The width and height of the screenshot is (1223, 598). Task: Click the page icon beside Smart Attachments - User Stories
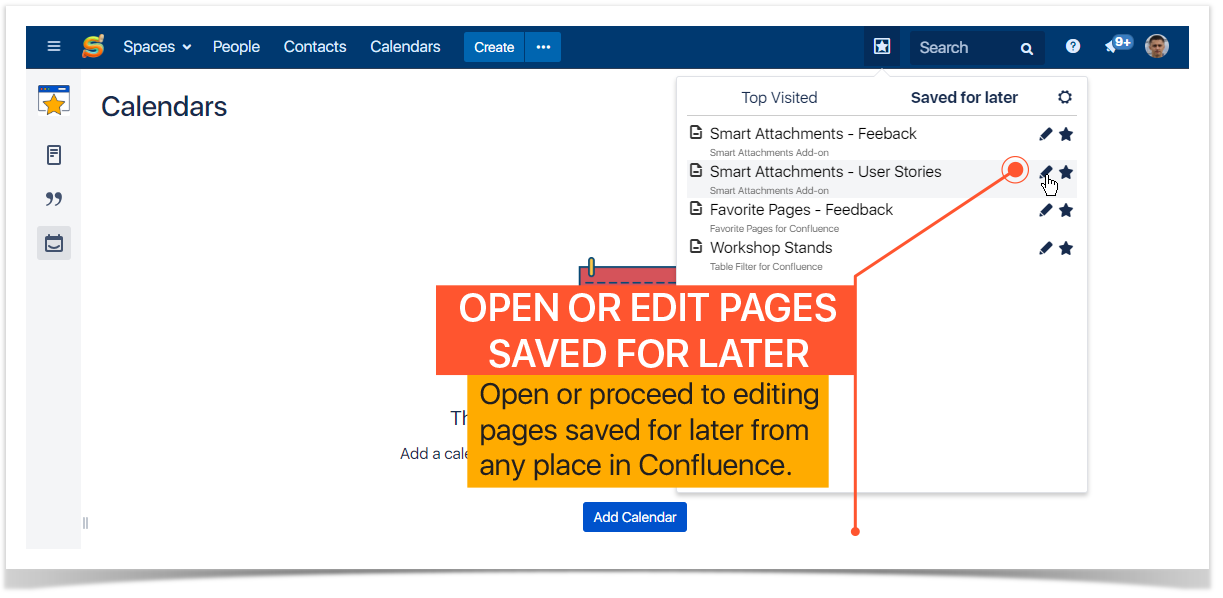(696, 171)
